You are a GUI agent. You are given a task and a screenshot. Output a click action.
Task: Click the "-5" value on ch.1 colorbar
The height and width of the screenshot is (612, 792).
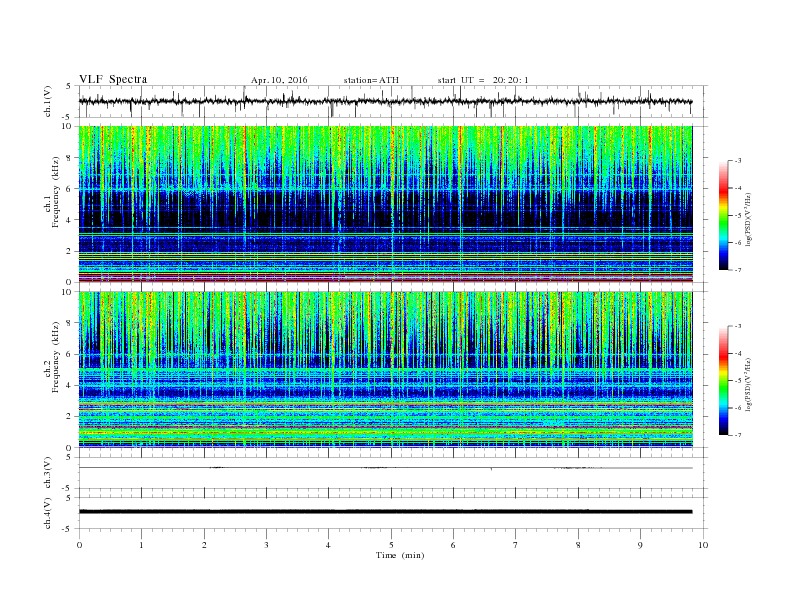(x=738, y=216)
